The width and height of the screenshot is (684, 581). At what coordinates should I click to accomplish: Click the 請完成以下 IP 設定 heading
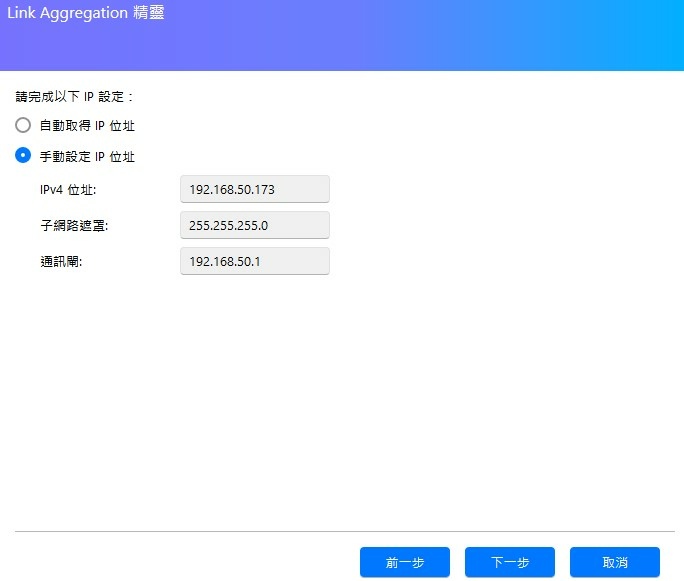click(74, 96)
